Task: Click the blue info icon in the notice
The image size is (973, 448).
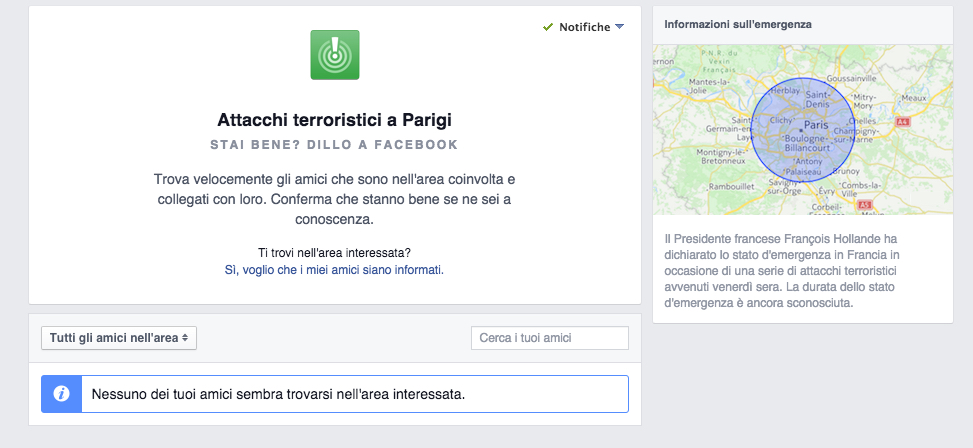Action: coord(61,394)
